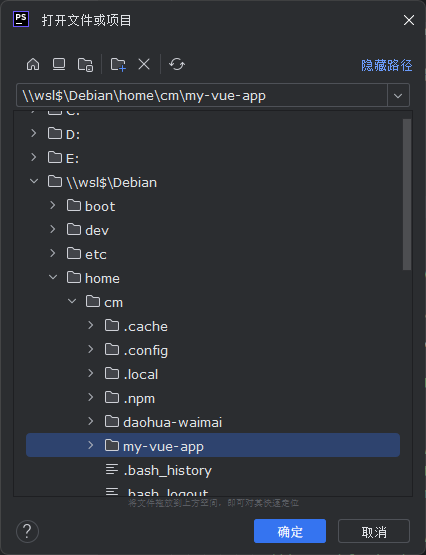Refresh the file tree

[177, 64]
